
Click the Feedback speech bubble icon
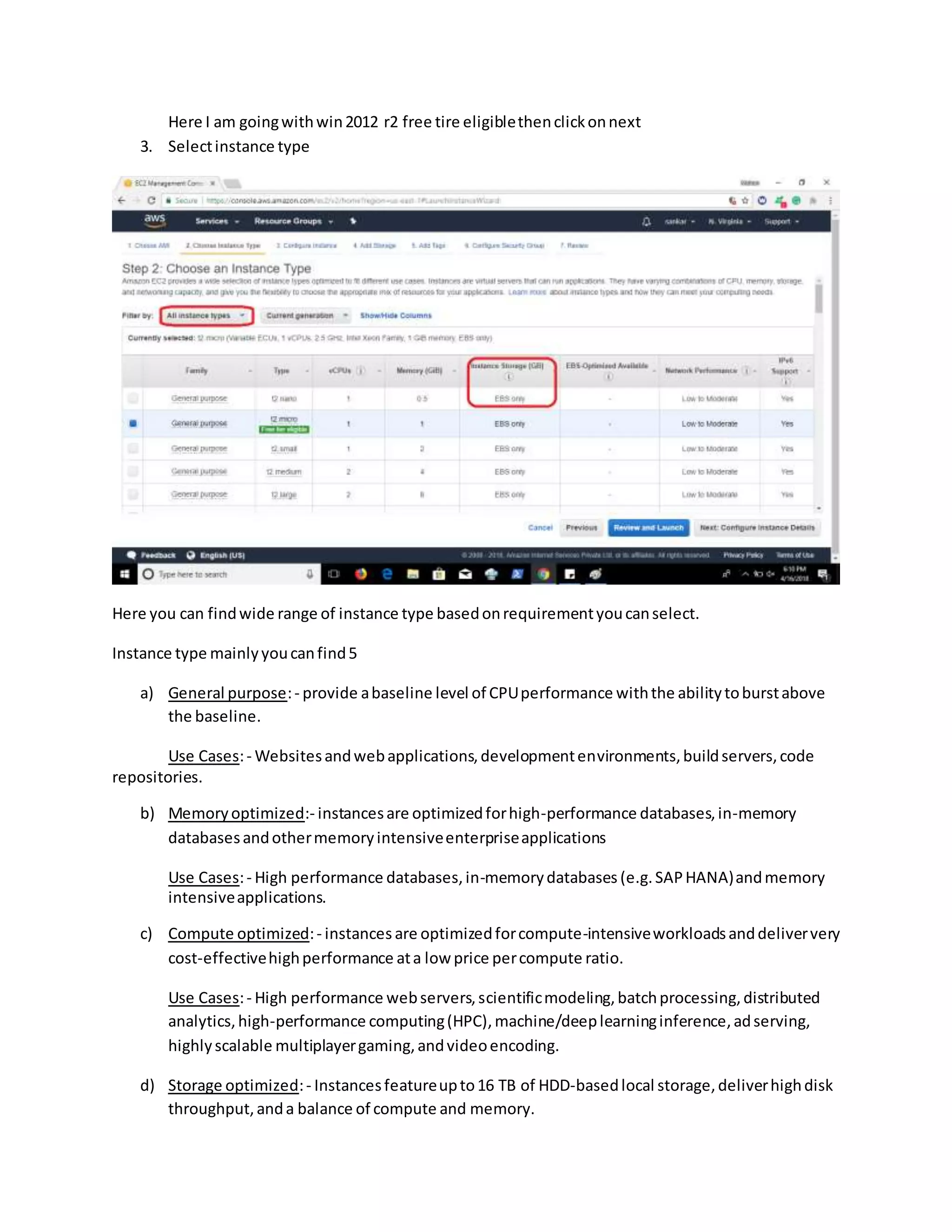pos(132,555)
